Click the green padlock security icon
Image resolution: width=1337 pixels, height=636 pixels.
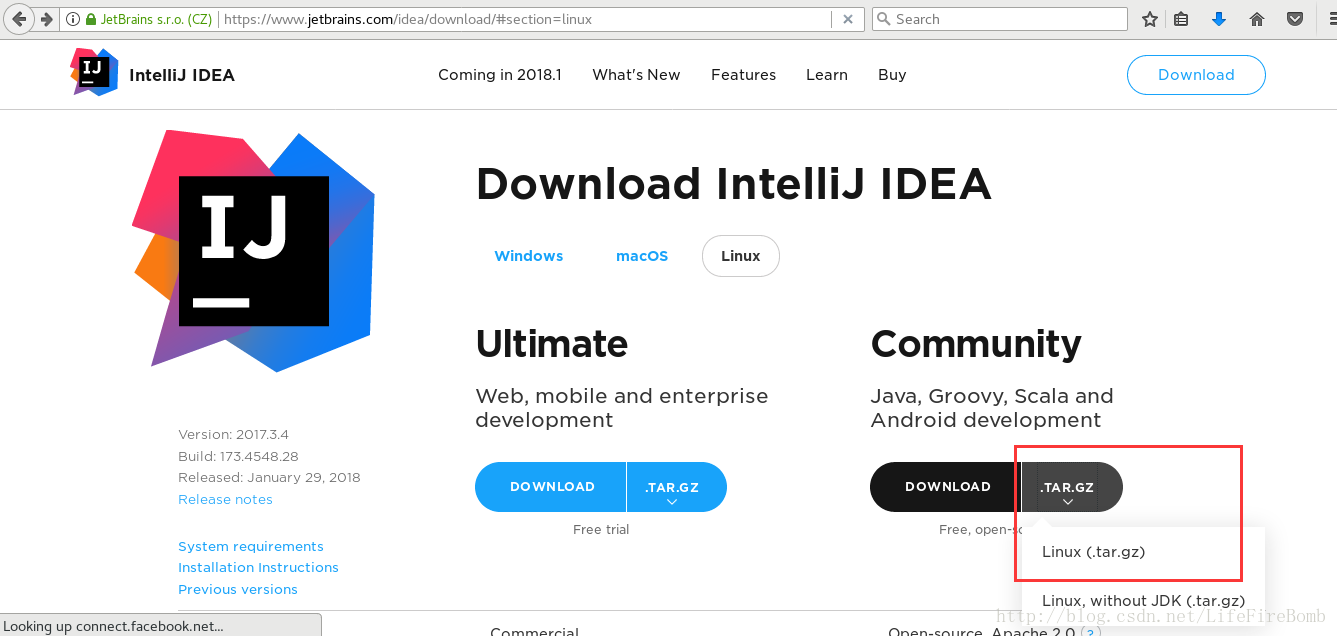click(91, 19)
